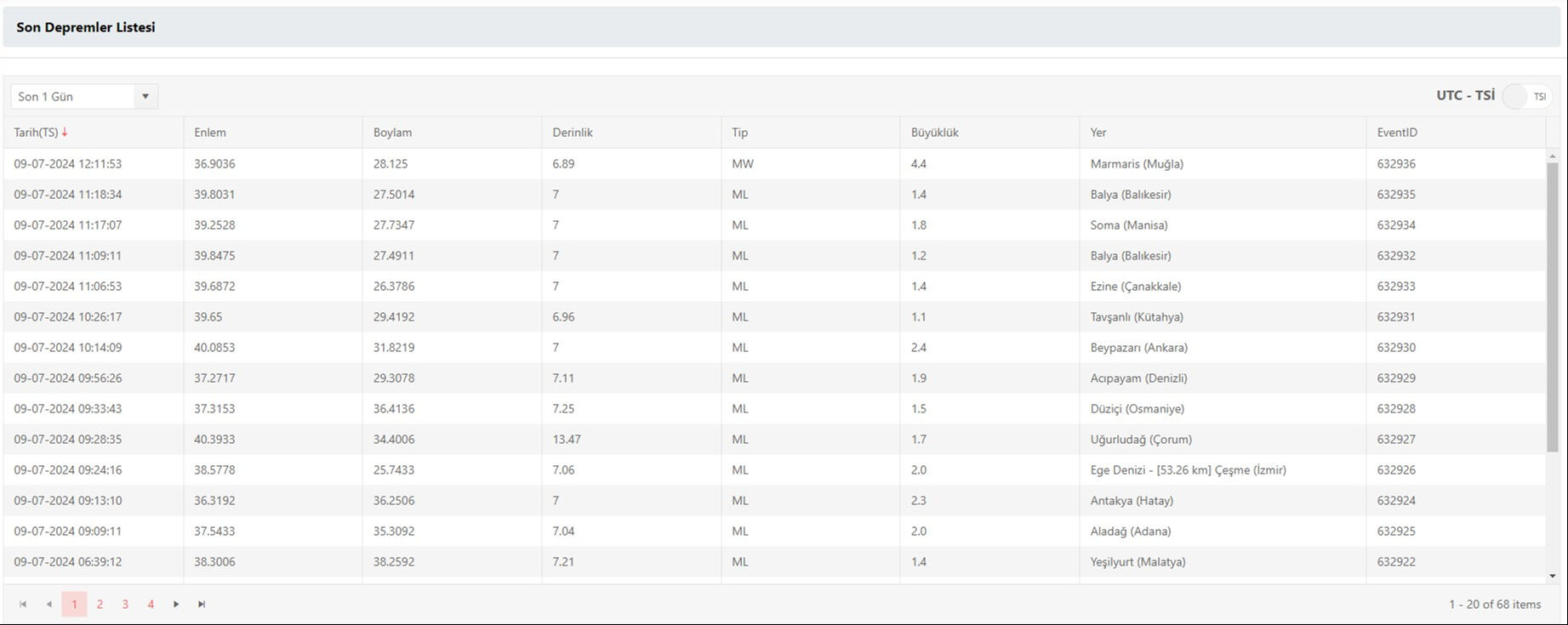
Task: Click the red sort arrow beside Tarih(TS)
Action: [x=65, y=133]
